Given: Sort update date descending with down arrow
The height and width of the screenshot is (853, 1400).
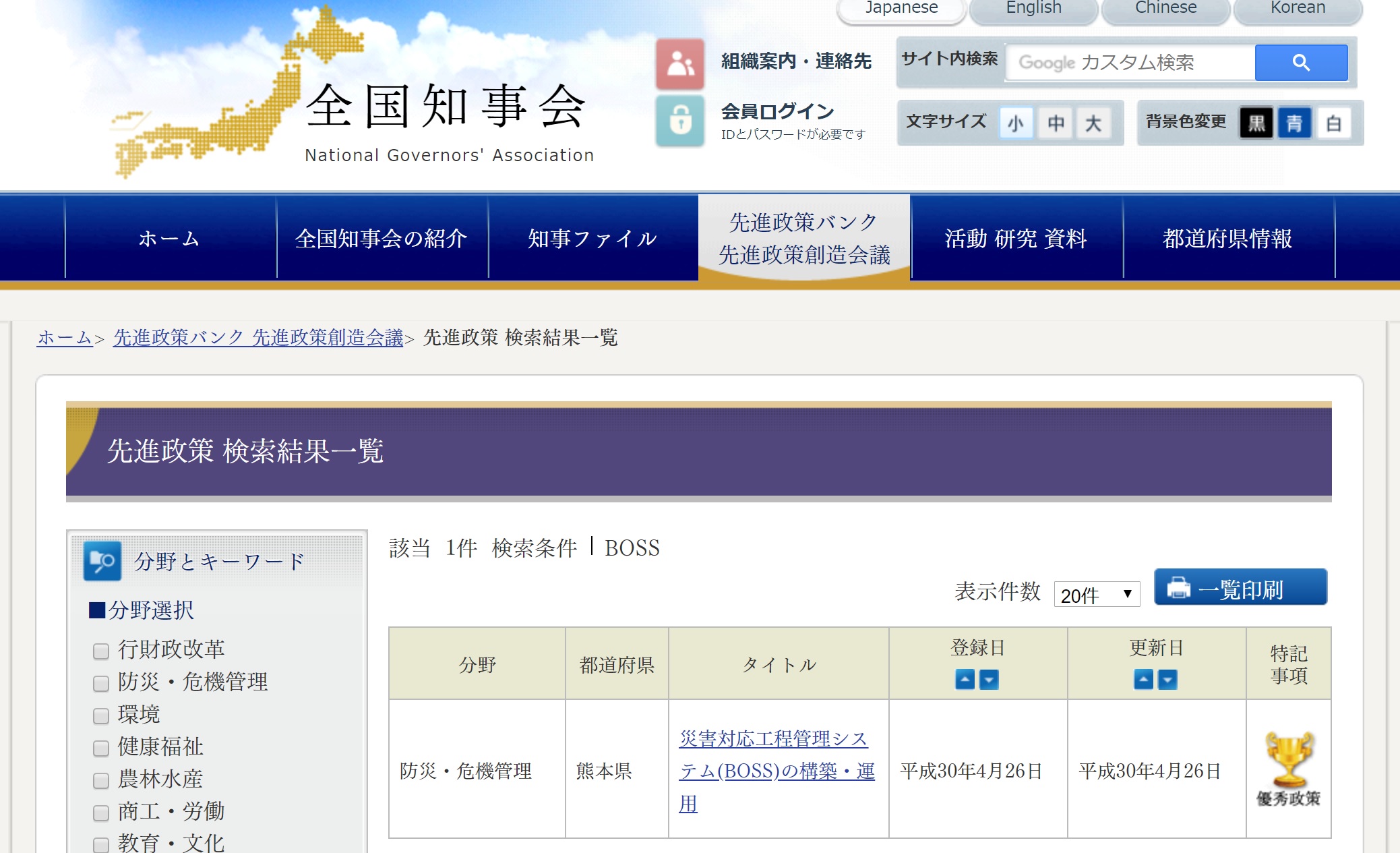Looking at the screenshot, I should [1167, 679].
